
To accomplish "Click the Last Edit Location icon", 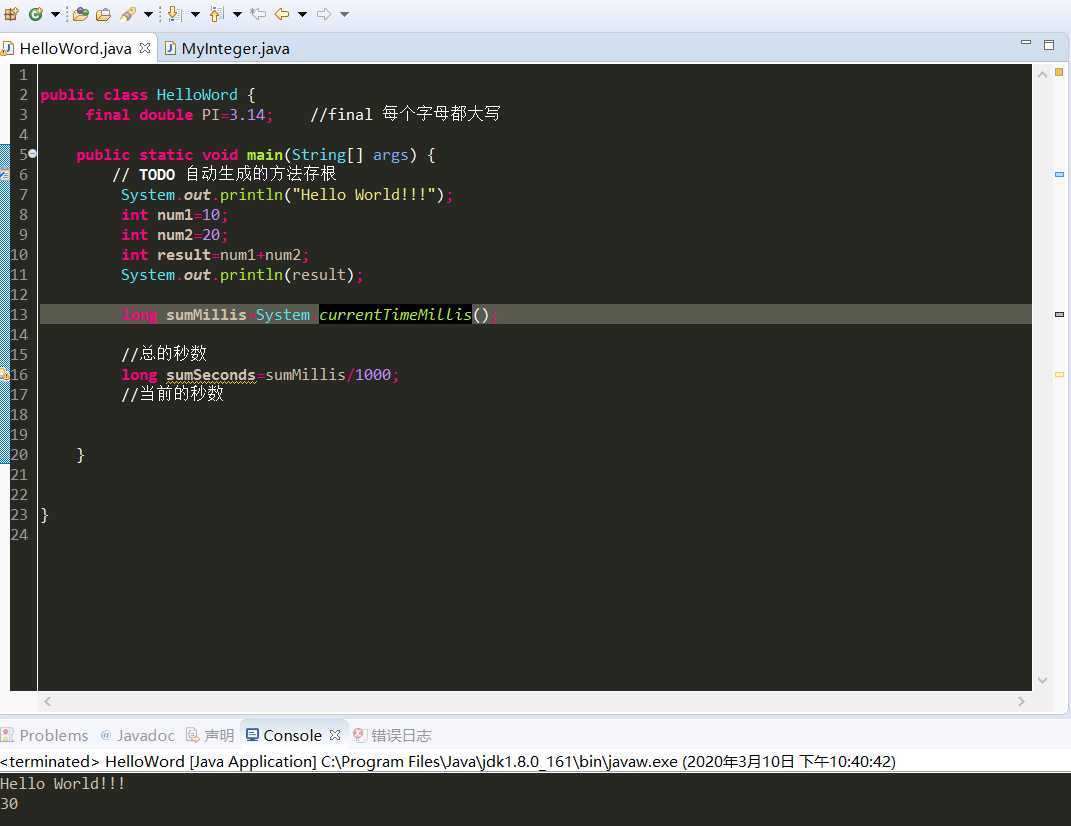I will (x=258, y=14).
